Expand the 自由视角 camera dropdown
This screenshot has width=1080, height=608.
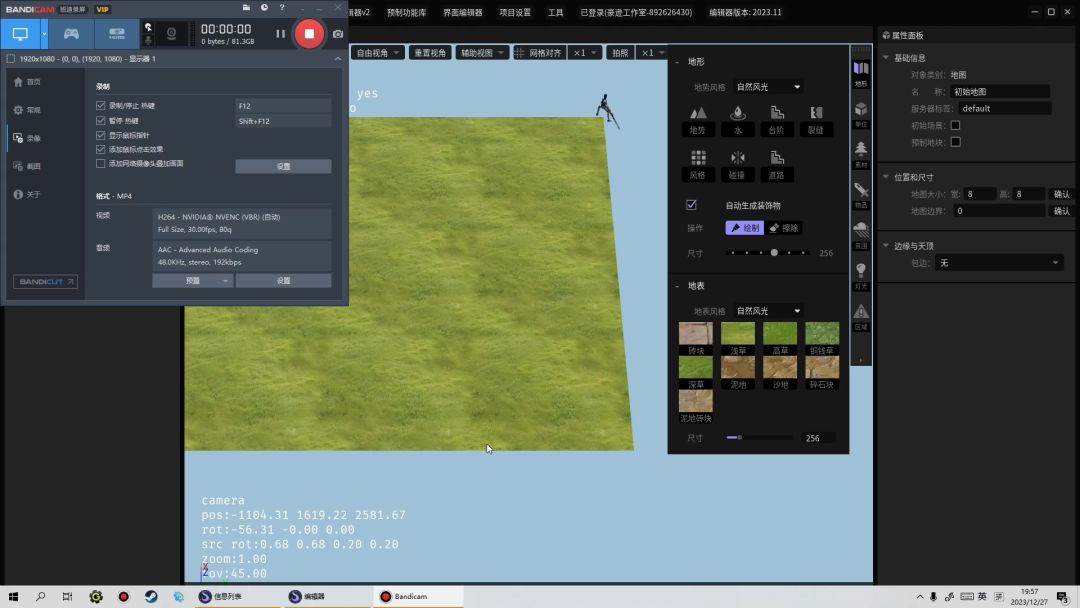click(378, 52)
